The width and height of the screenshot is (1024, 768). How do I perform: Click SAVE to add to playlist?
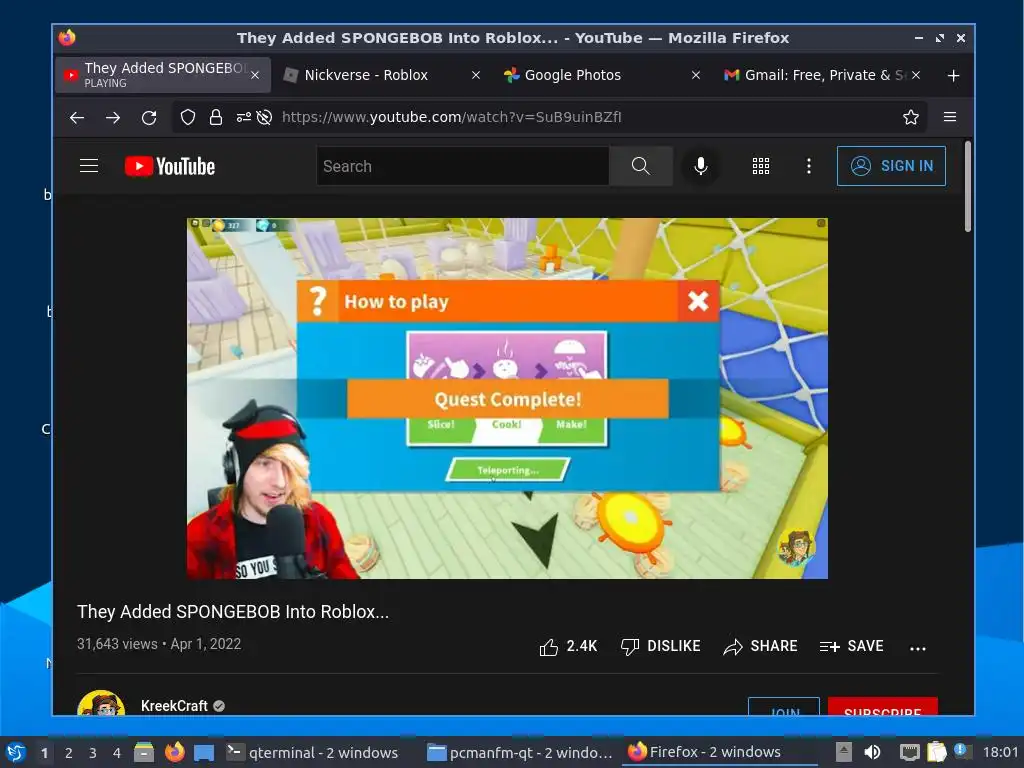[x=852, y=647]
